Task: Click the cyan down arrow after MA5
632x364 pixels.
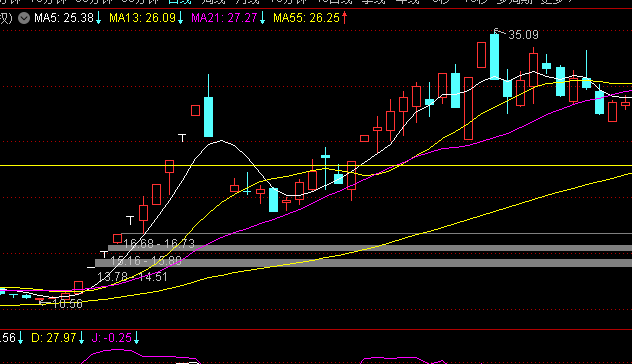Action: pyautogui.click(x=98, y=18)
